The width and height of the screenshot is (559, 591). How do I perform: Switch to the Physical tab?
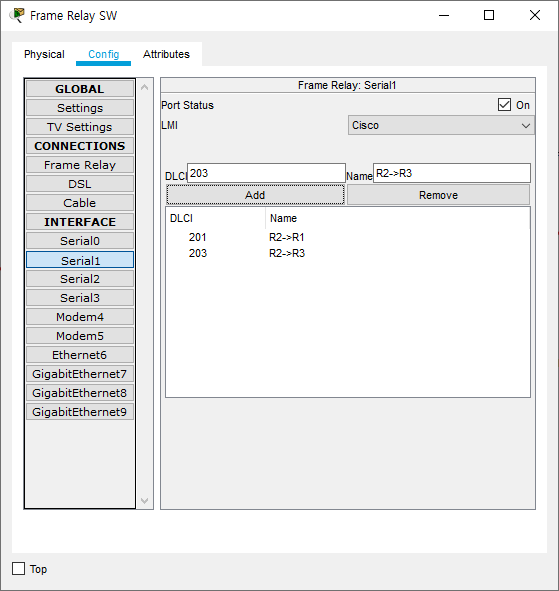[x=44, y=54]
